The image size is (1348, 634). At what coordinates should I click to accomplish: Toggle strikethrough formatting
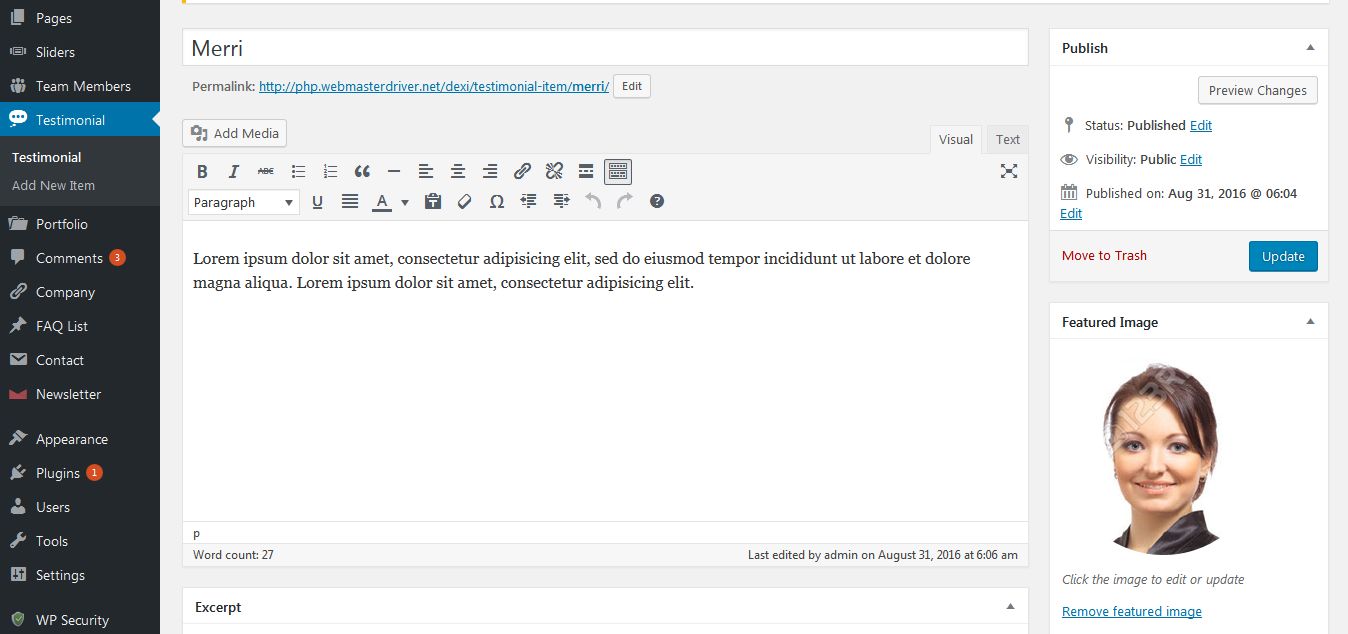tap(265, 171)
